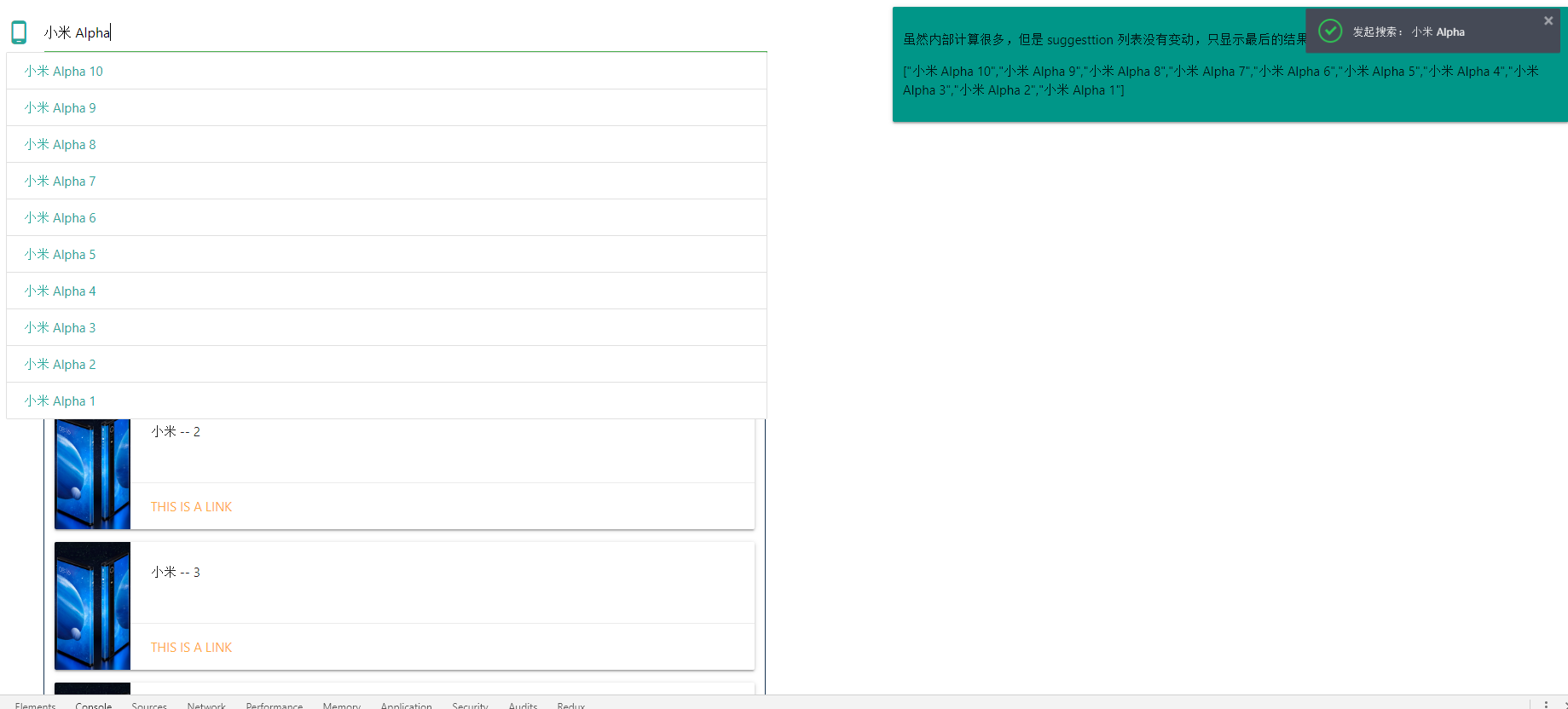1568x709 pixels.
Task: Open DevTools Audits tab
Action: (523, 704)
